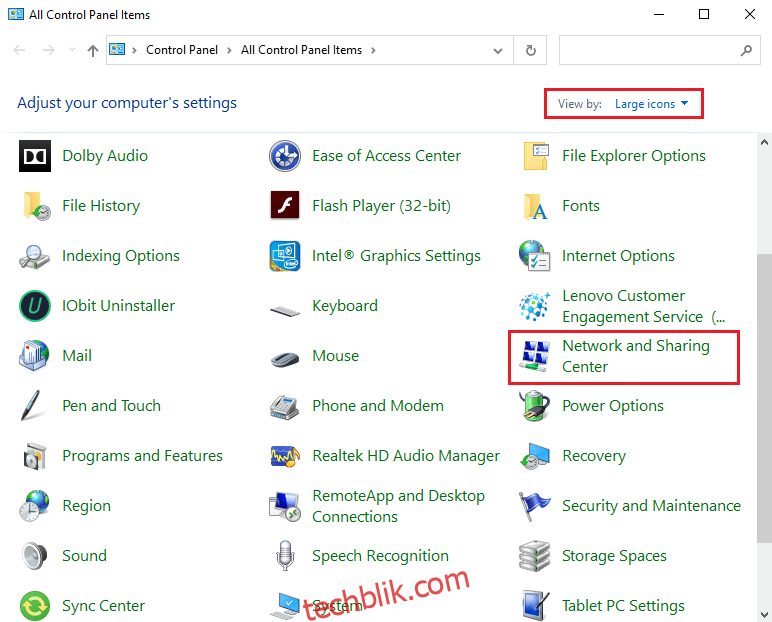Click the Pen and Touch icon

pyautogui.click(x=31, y=405)
